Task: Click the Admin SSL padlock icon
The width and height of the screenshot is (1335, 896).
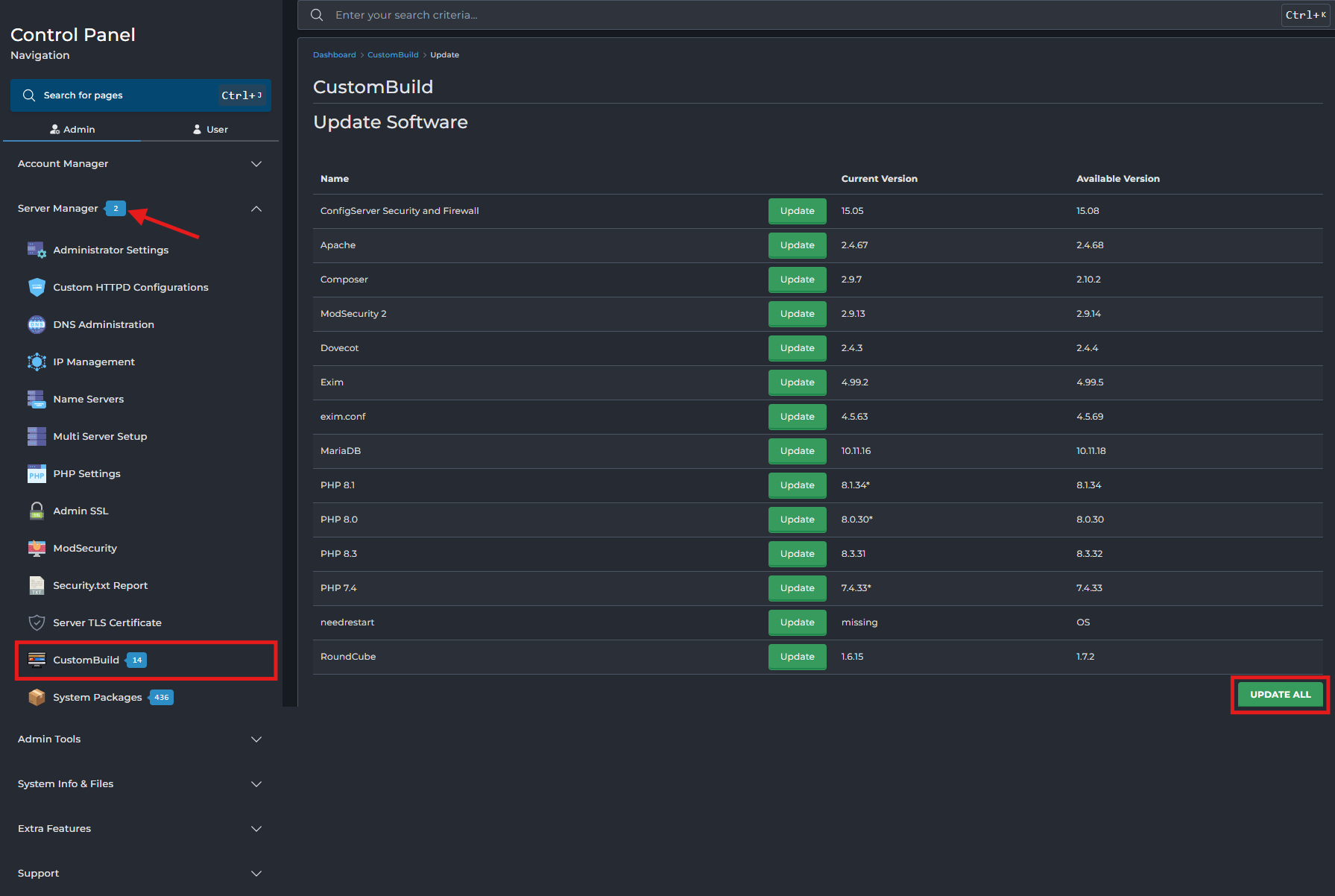Action: click(37, 511)
